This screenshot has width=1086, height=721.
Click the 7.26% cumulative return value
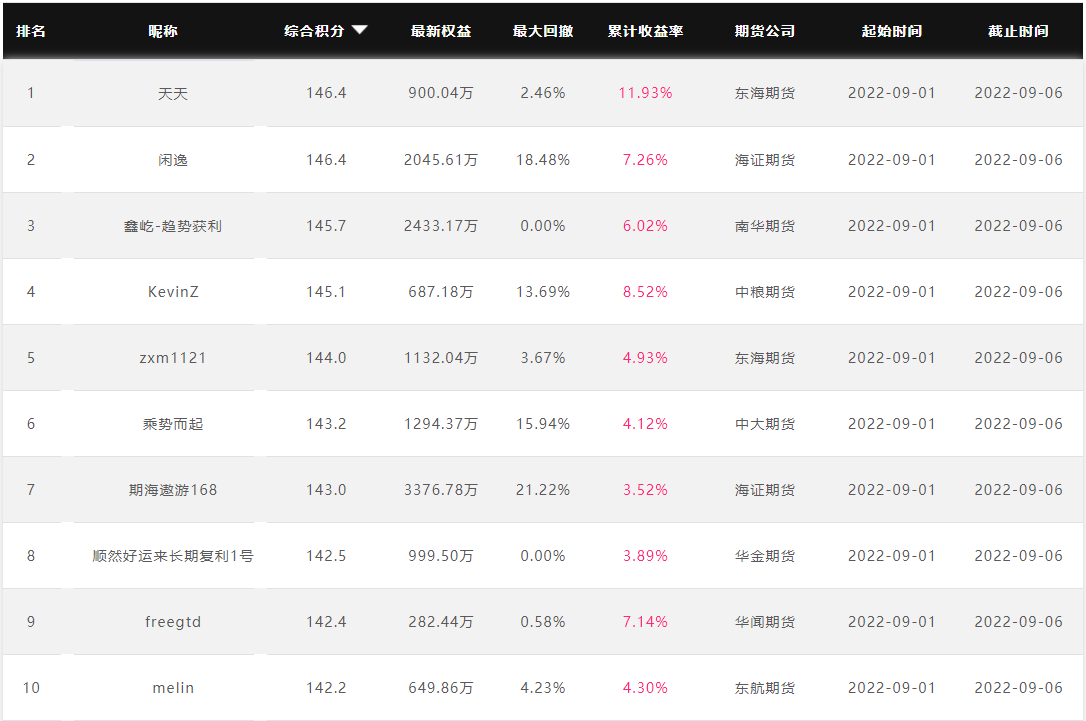click(646, 160)
